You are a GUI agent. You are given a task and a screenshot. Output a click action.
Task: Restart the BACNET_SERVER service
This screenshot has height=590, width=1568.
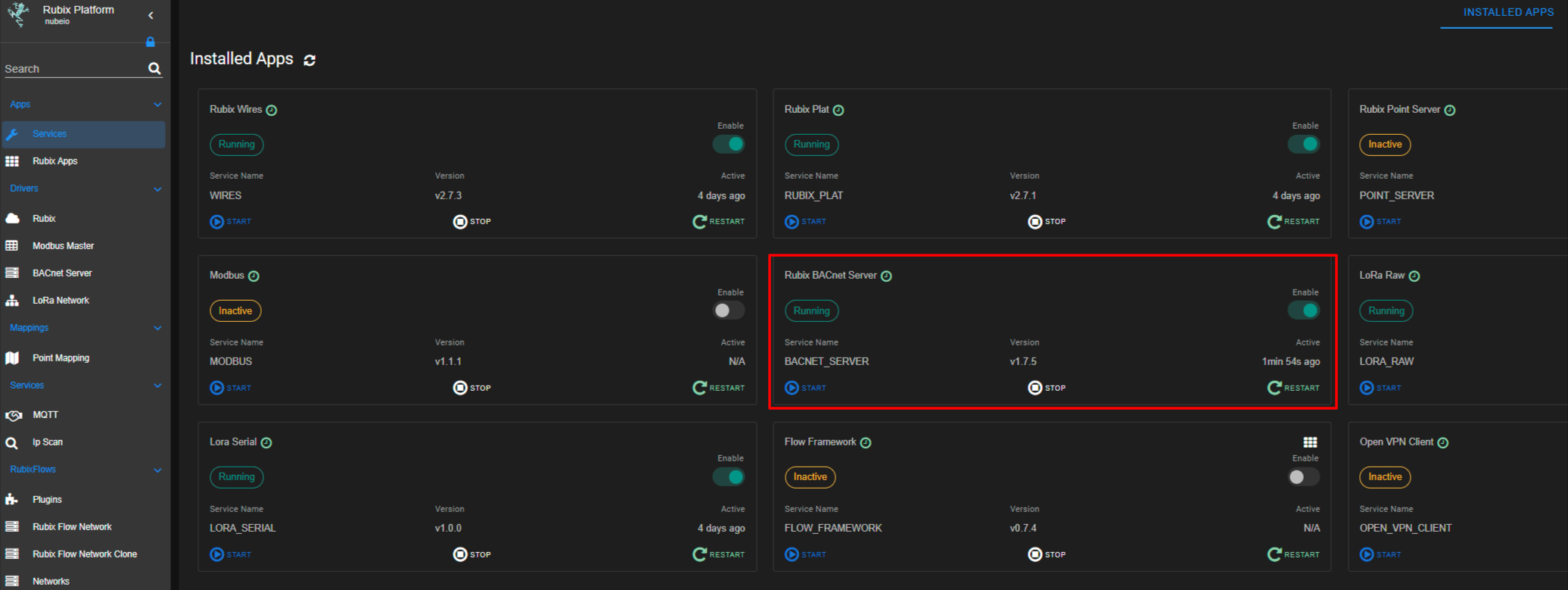[1294, 388]
